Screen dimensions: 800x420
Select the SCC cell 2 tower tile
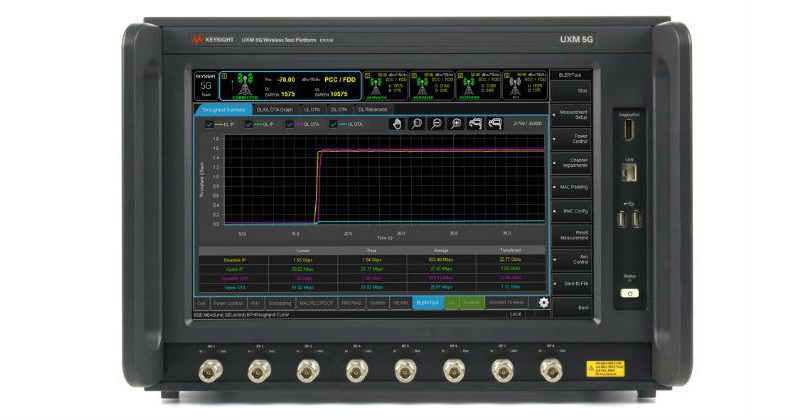point(386,86)
